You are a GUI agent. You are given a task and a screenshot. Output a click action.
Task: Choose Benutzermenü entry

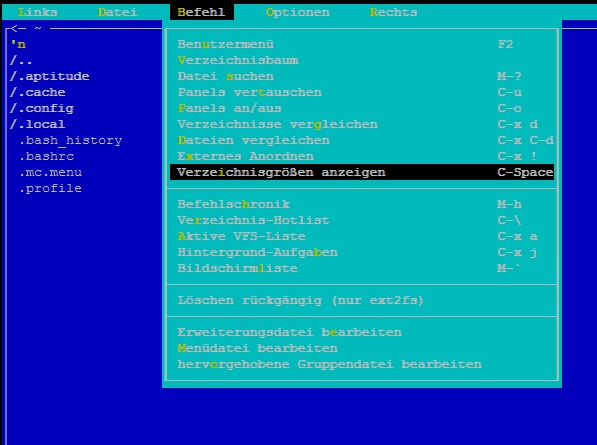point(362,44)
